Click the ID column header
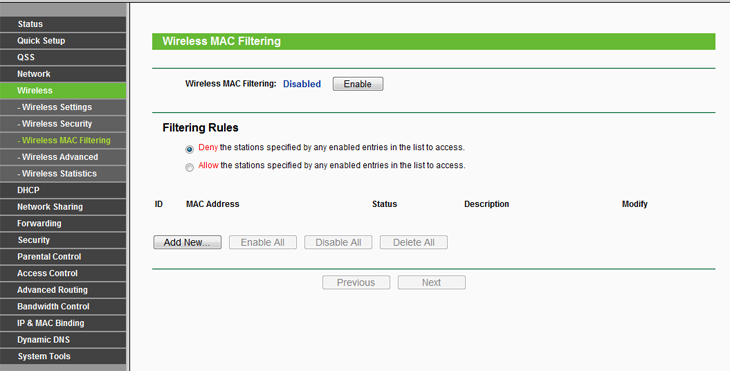 159,204
